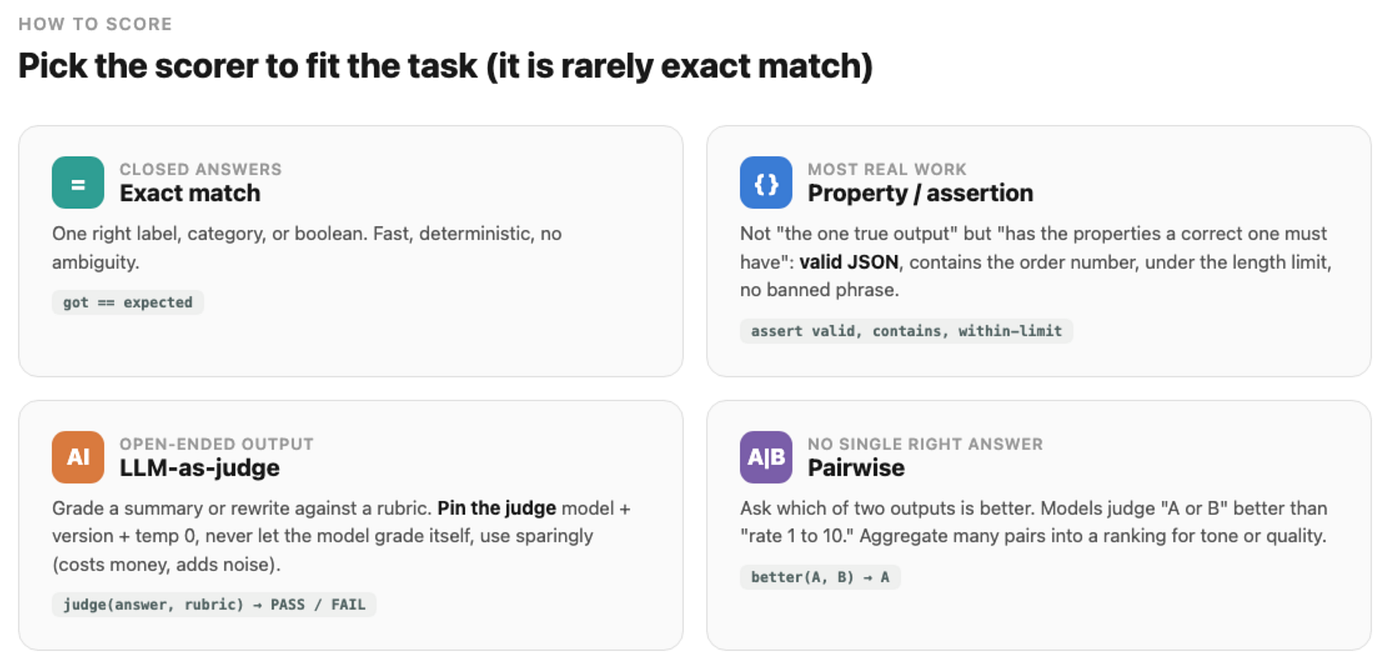Click the bold 'valid JSON' text
Screen dimensions: 1400x671
(850, 262)
